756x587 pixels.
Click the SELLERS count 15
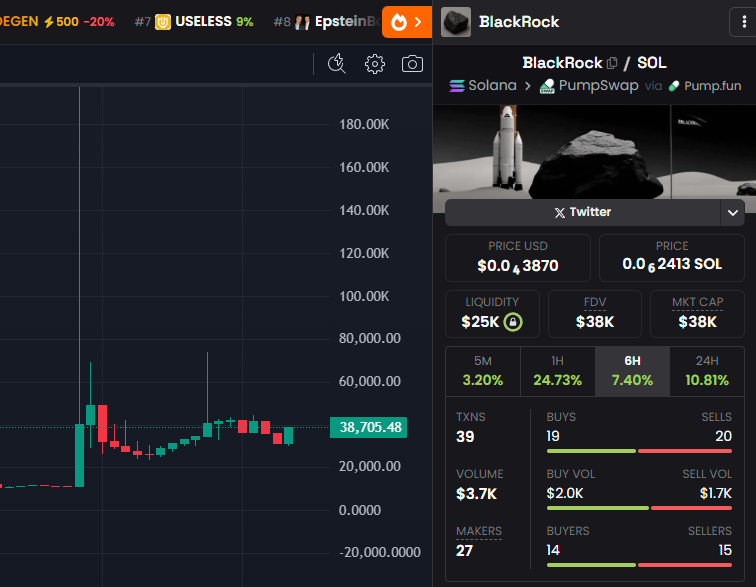725,550
